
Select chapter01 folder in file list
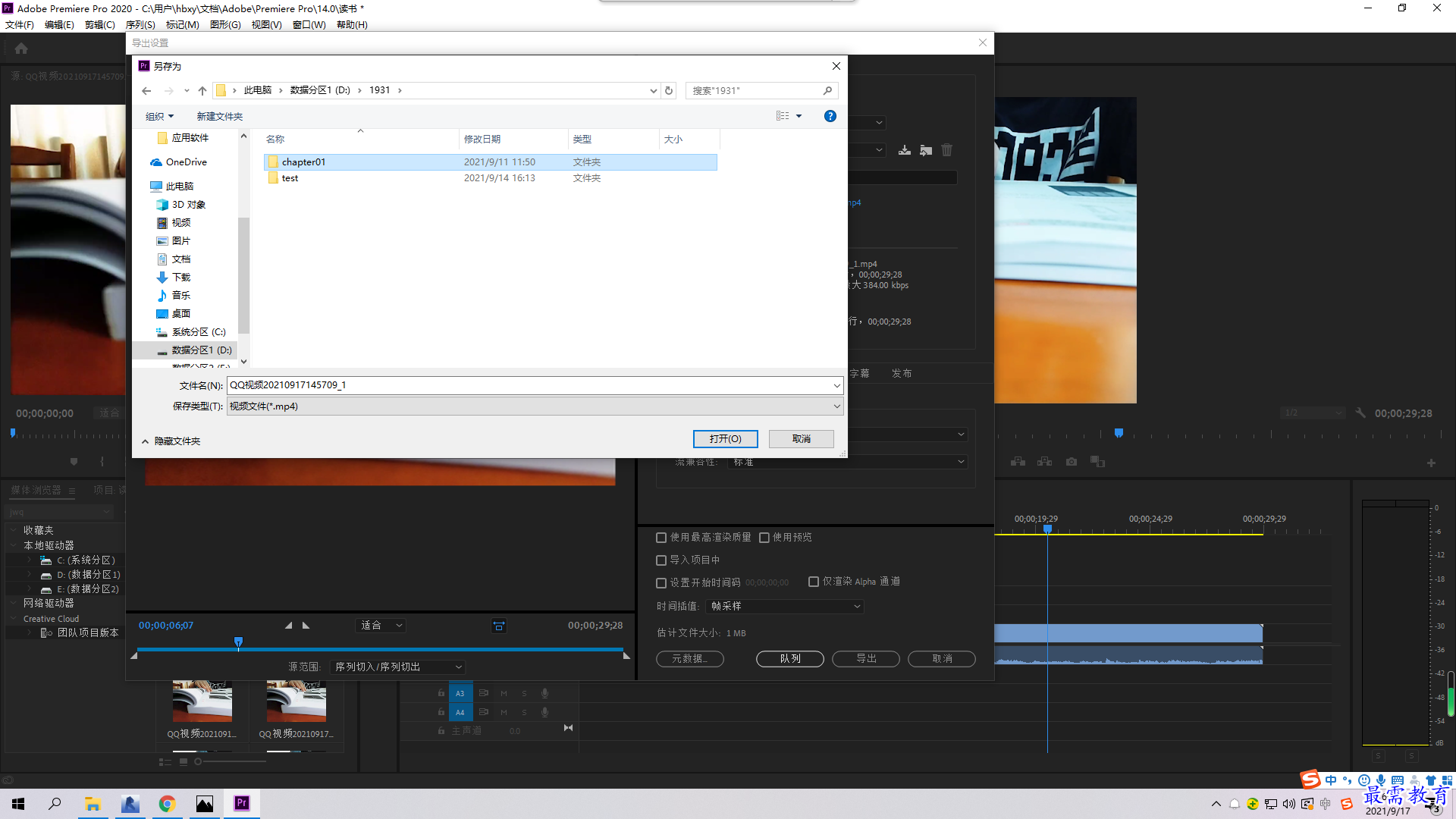point(490,162)
